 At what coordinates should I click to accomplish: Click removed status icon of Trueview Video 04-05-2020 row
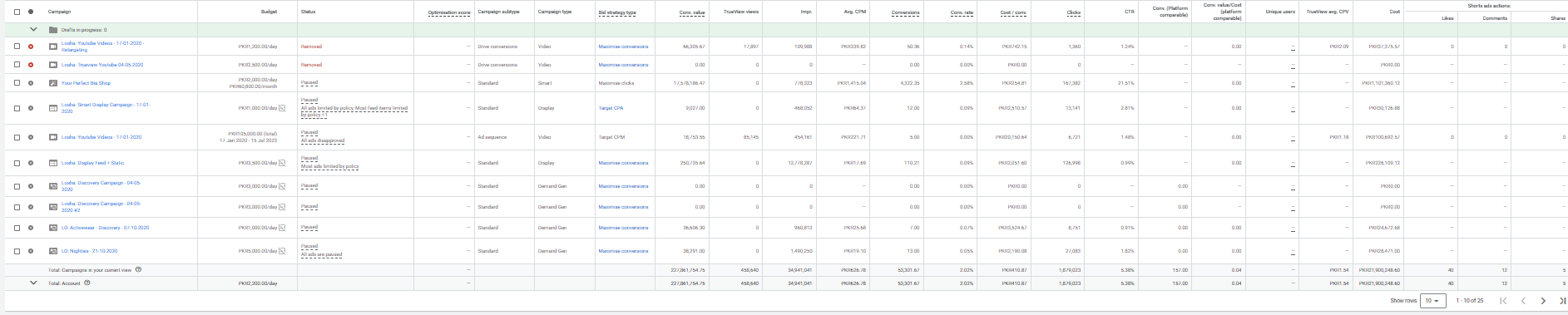31,64
